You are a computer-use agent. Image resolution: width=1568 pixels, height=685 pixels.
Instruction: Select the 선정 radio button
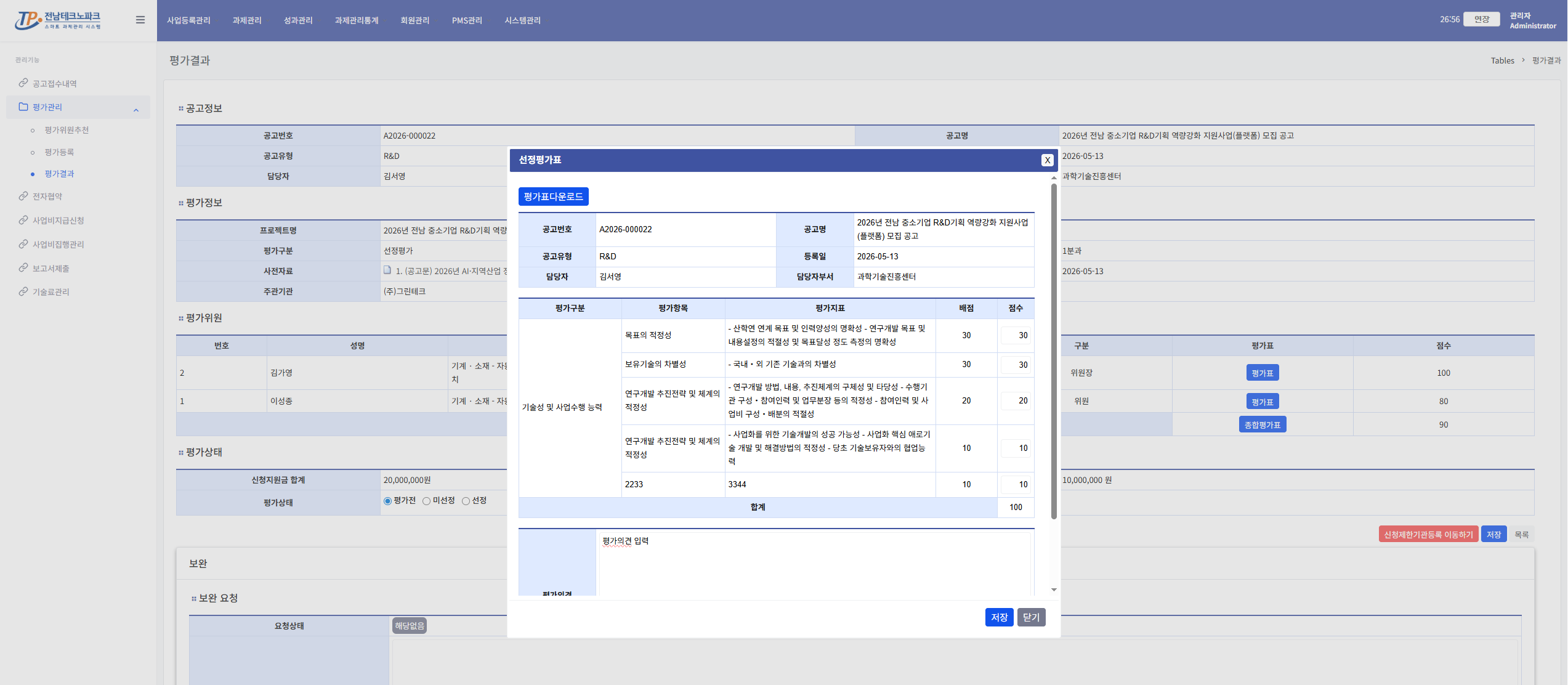(x=466, y=501)
